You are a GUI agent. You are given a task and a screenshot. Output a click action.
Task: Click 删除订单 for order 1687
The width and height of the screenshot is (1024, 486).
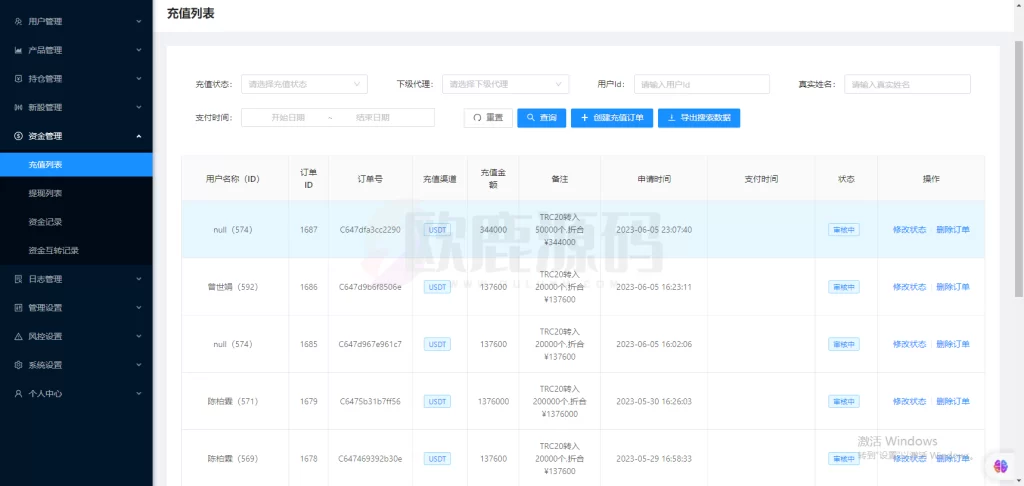[953, 230]
